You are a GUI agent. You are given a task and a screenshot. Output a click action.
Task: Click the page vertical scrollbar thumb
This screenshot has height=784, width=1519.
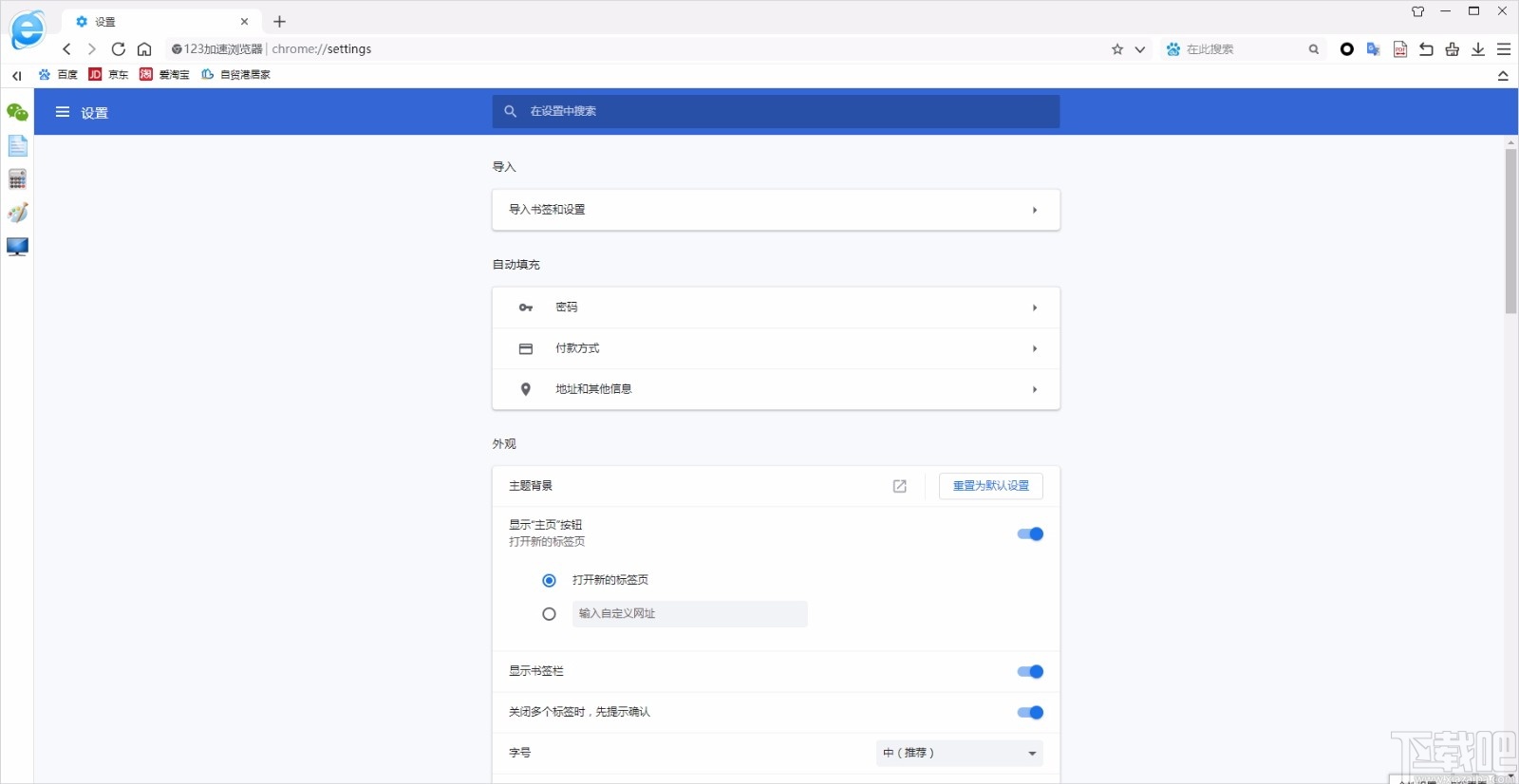[1510, 231]
